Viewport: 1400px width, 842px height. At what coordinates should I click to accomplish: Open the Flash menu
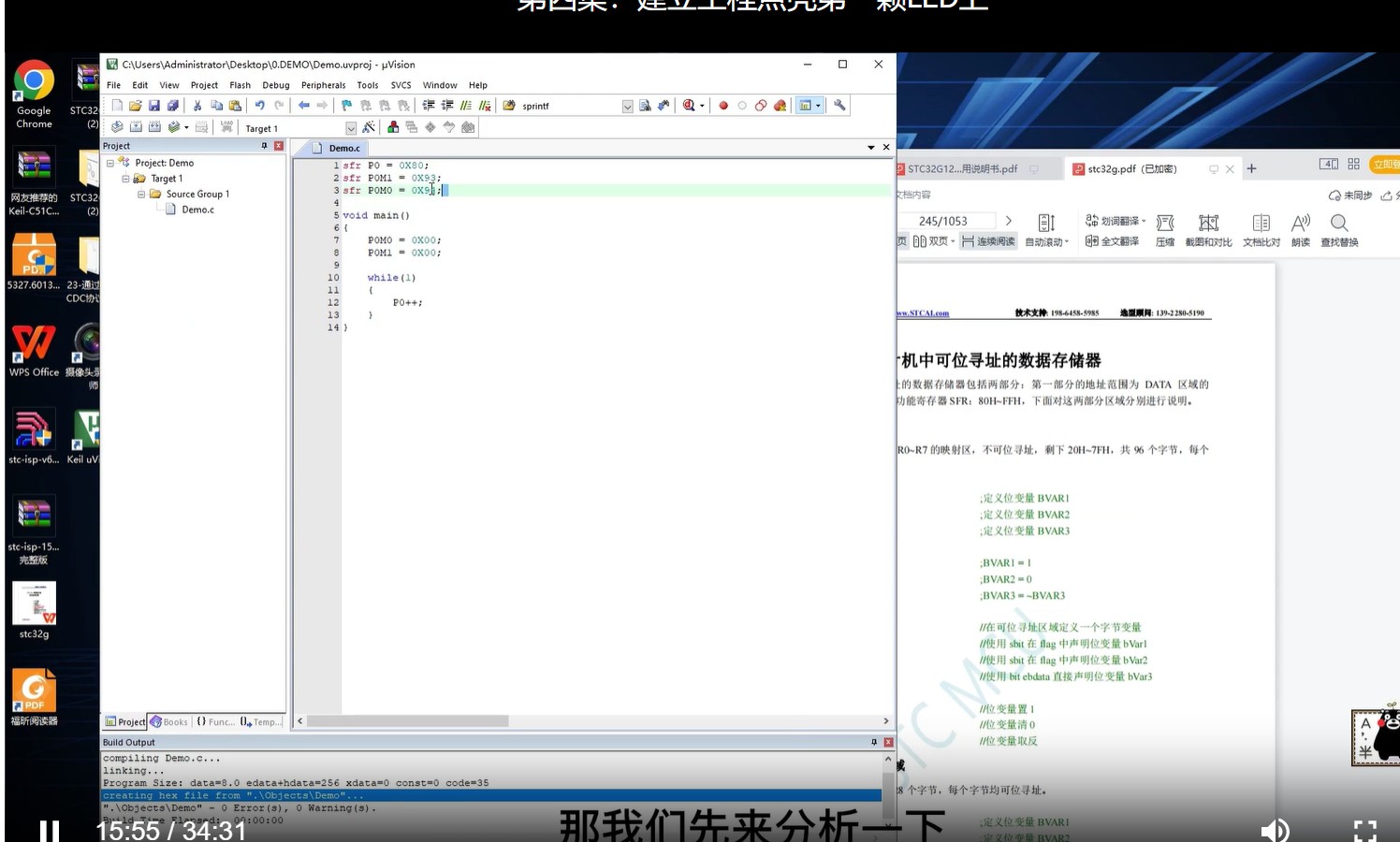241,85
